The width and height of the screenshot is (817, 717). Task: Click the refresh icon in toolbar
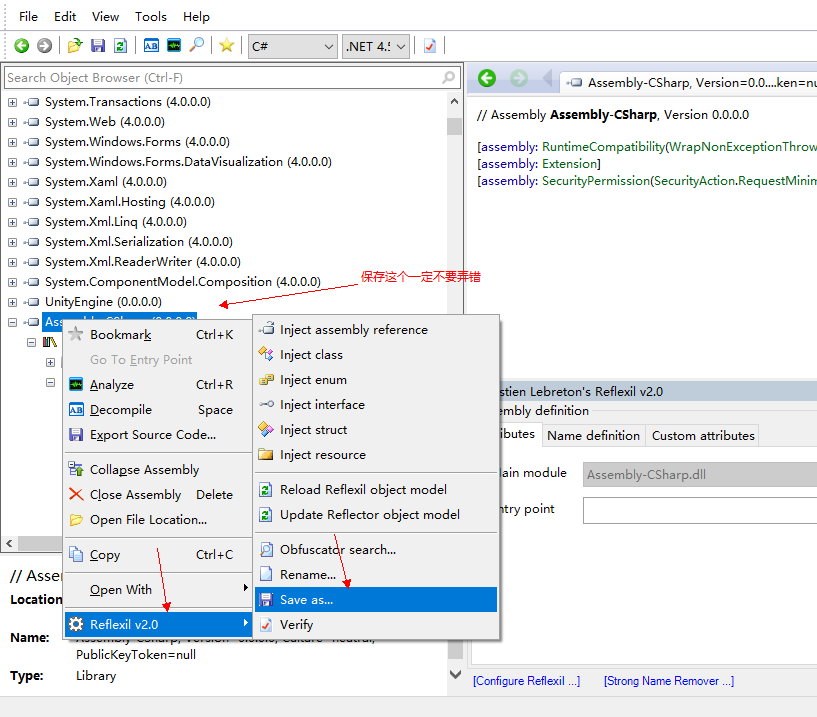point(120,46)
